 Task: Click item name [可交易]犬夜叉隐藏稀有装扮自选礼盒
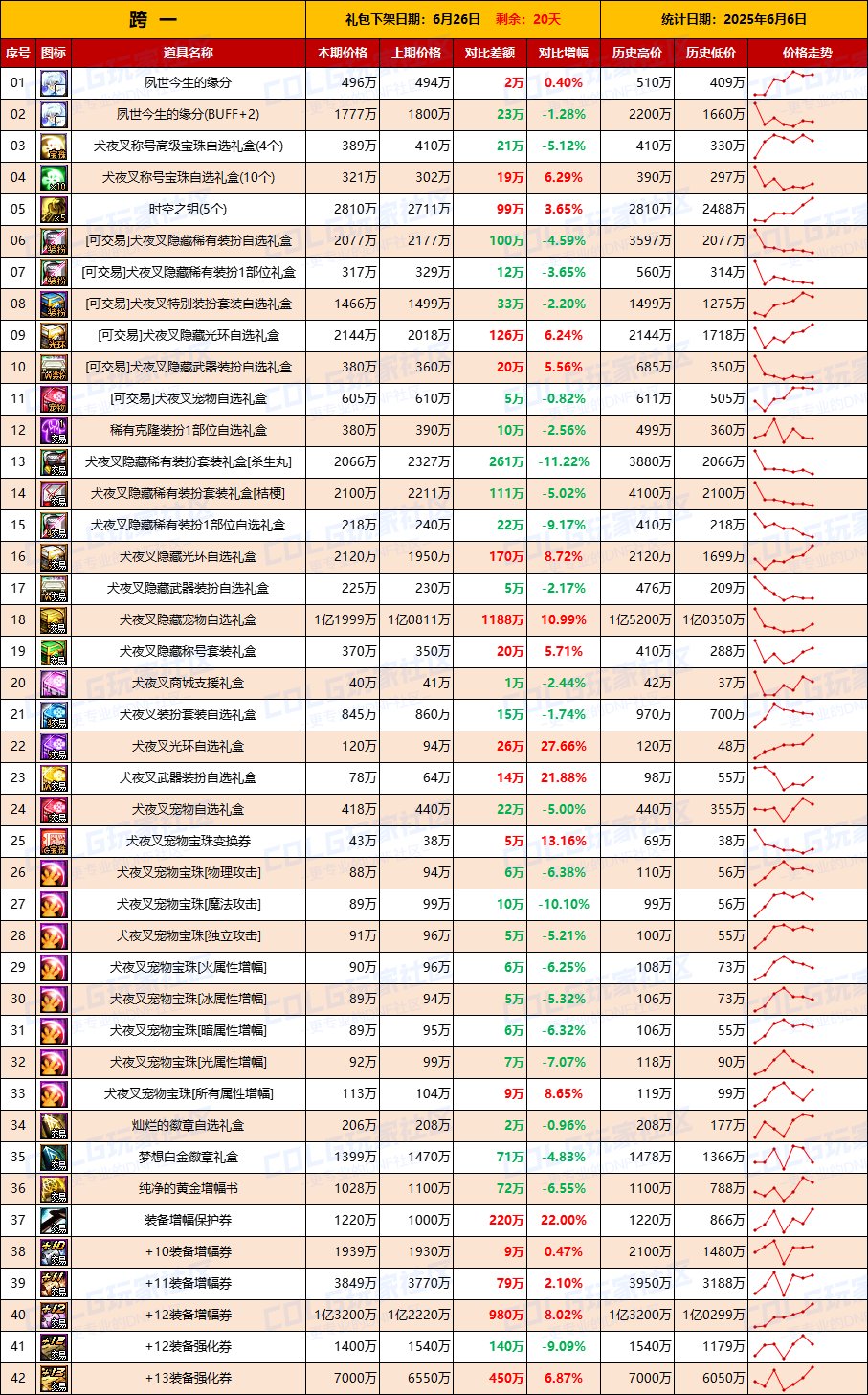tap(189, 241)
